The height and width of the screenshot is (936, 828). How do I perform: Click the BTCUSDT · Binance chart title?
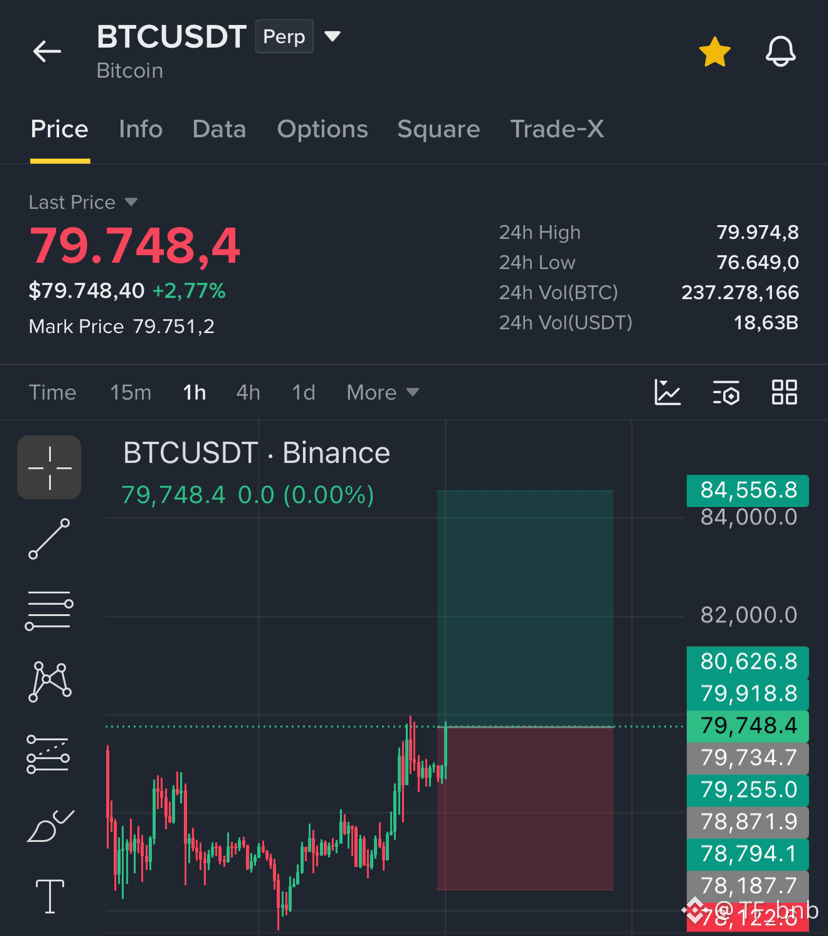tap(257, 453)
